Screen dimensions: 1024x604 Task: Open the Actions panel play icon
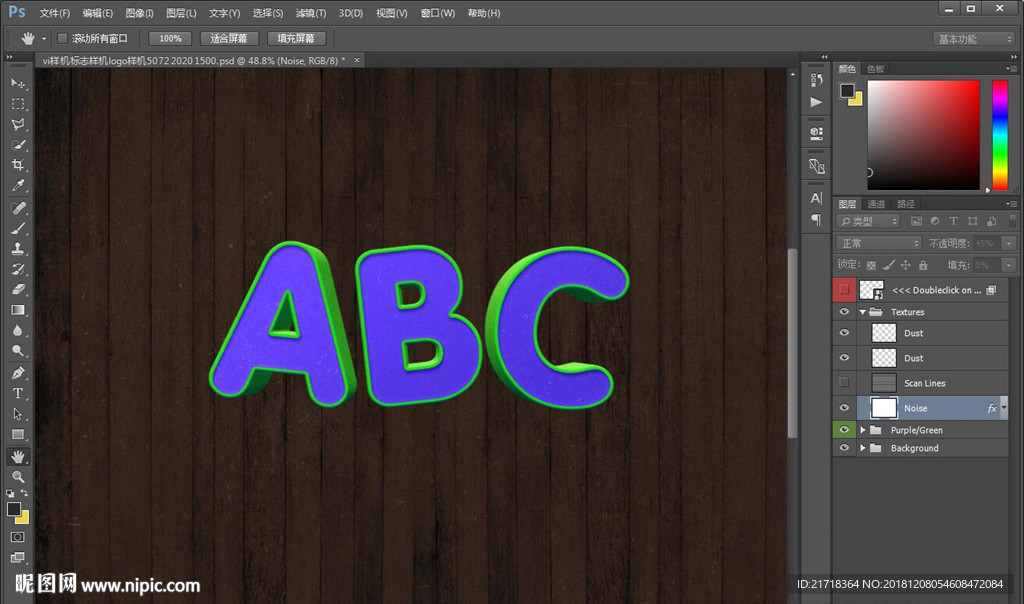coord(816,102)
